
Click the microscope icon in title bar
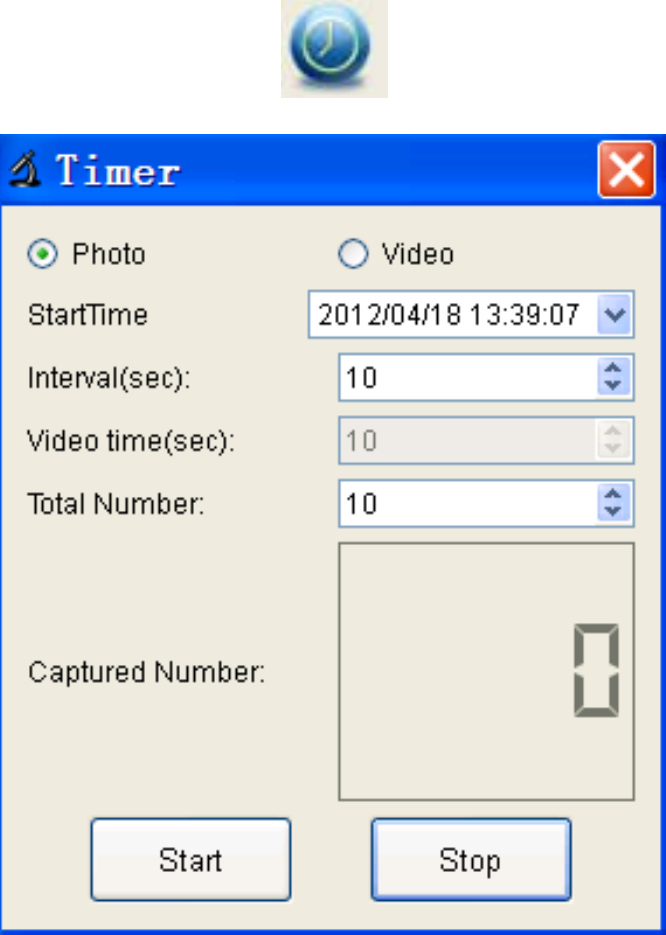coord(25,171)
